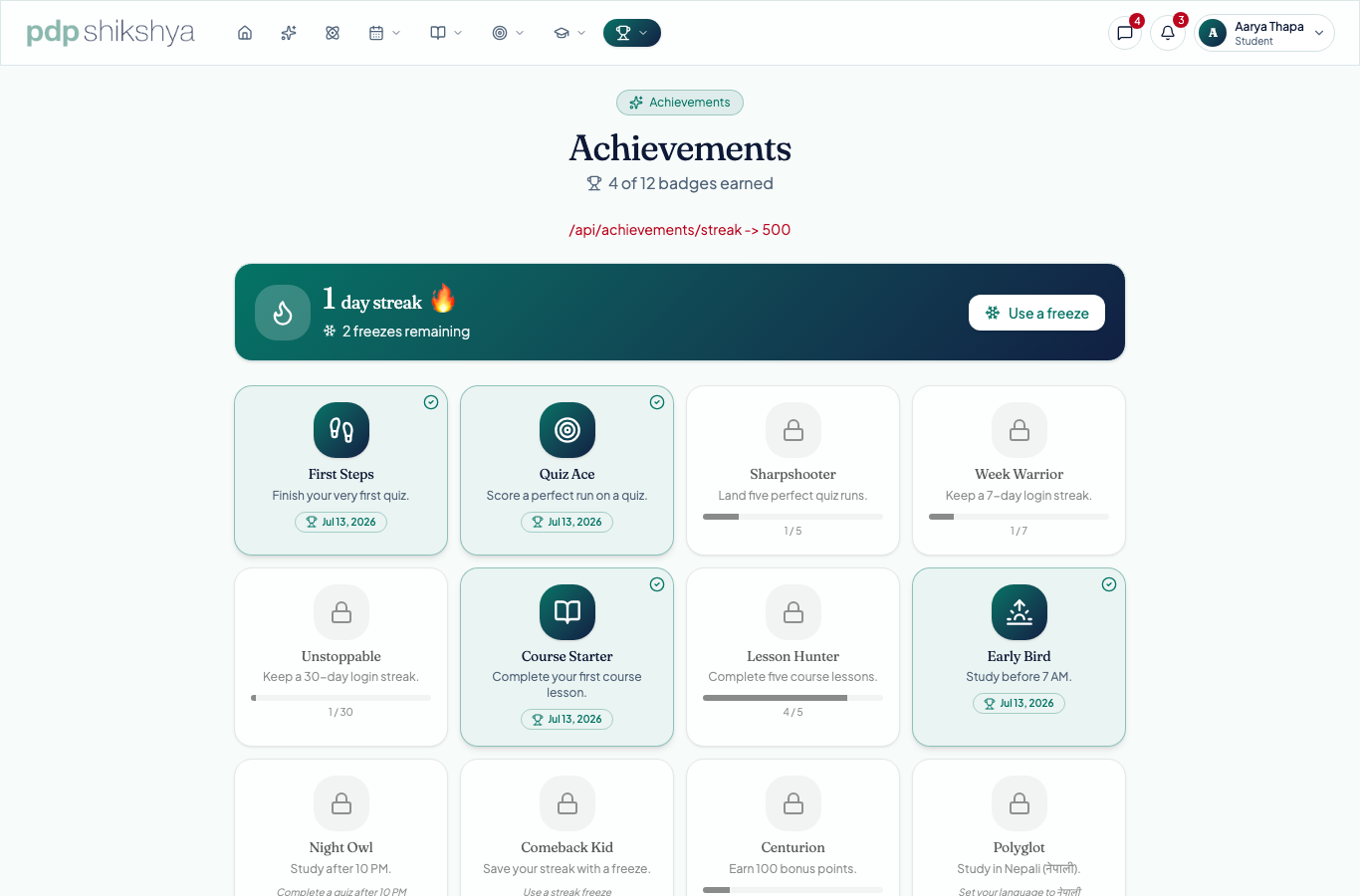
Task: Click the earned checkmark on Quiz Ace
Action: pos(657,402)
